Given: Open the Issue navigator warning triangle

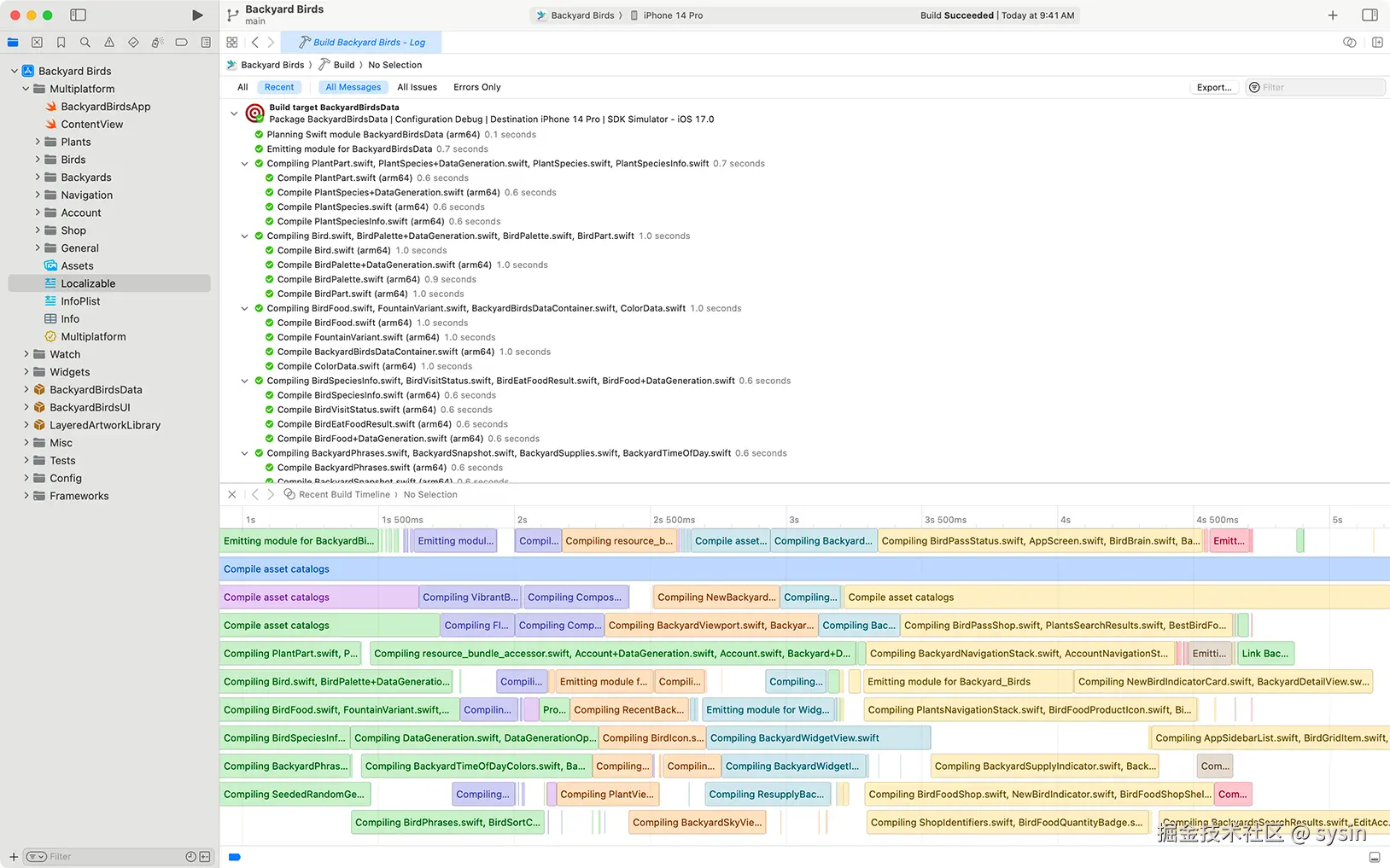Looking at the screenshot, I should click(x=108, y=42).
